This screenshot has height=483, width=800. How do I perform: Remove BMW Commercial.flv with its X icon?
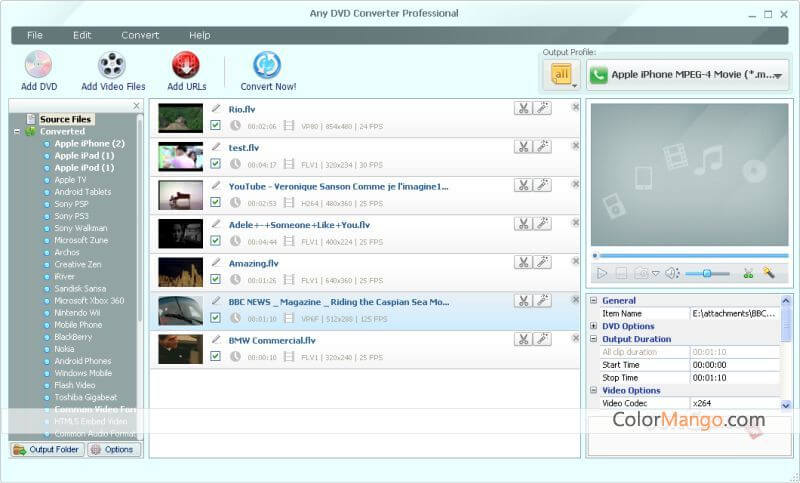(575, 335)
